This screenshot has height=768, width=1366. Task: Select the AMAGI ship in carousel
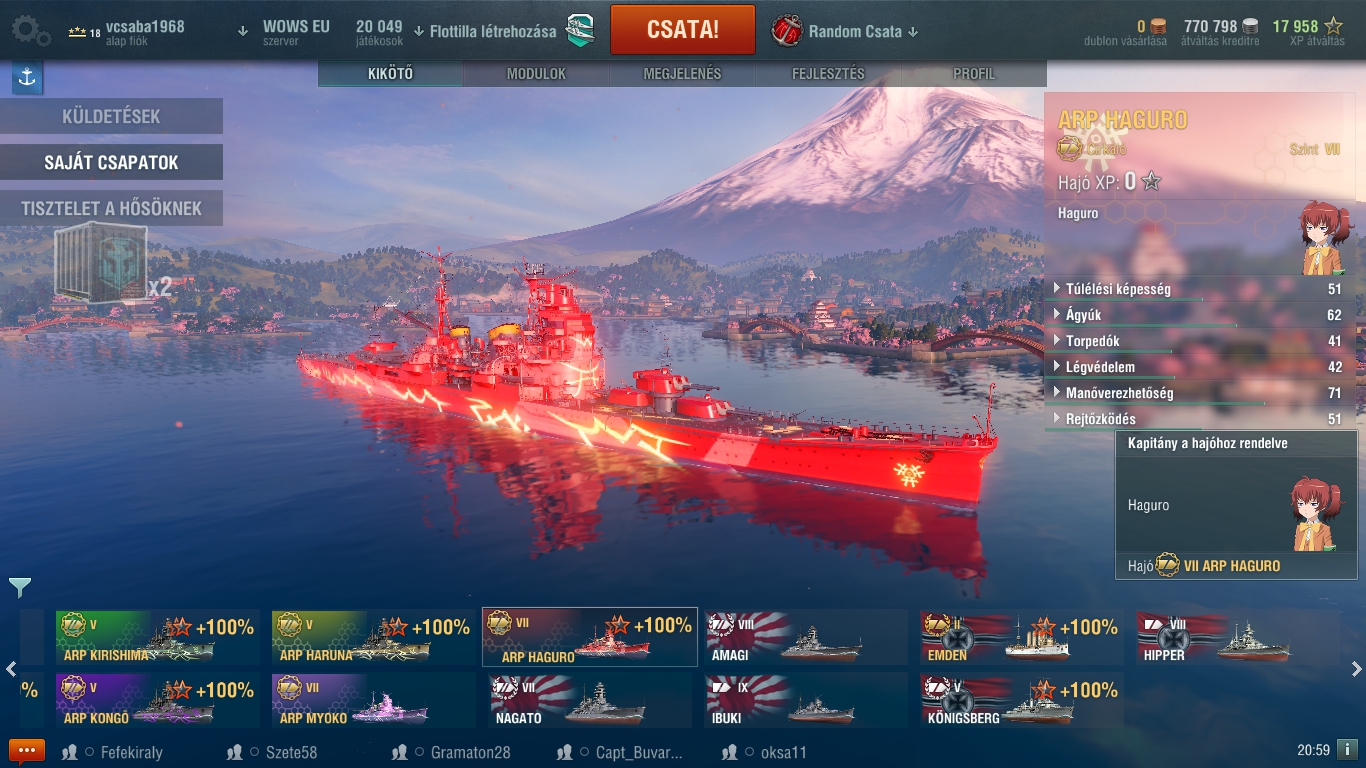click(x=806, y=637)
